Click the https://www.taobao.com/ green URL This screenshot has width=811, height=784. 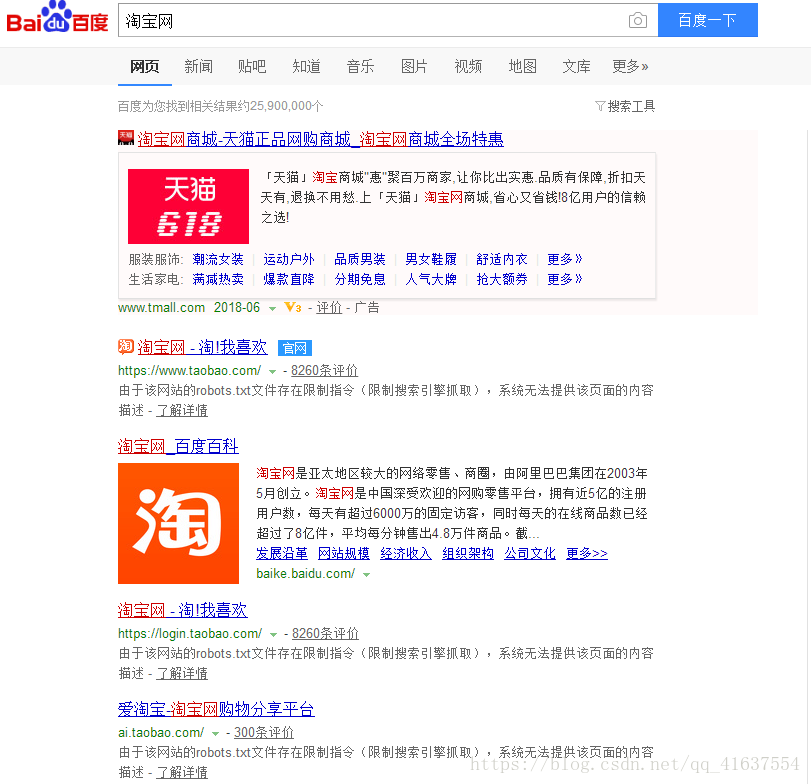189,371
